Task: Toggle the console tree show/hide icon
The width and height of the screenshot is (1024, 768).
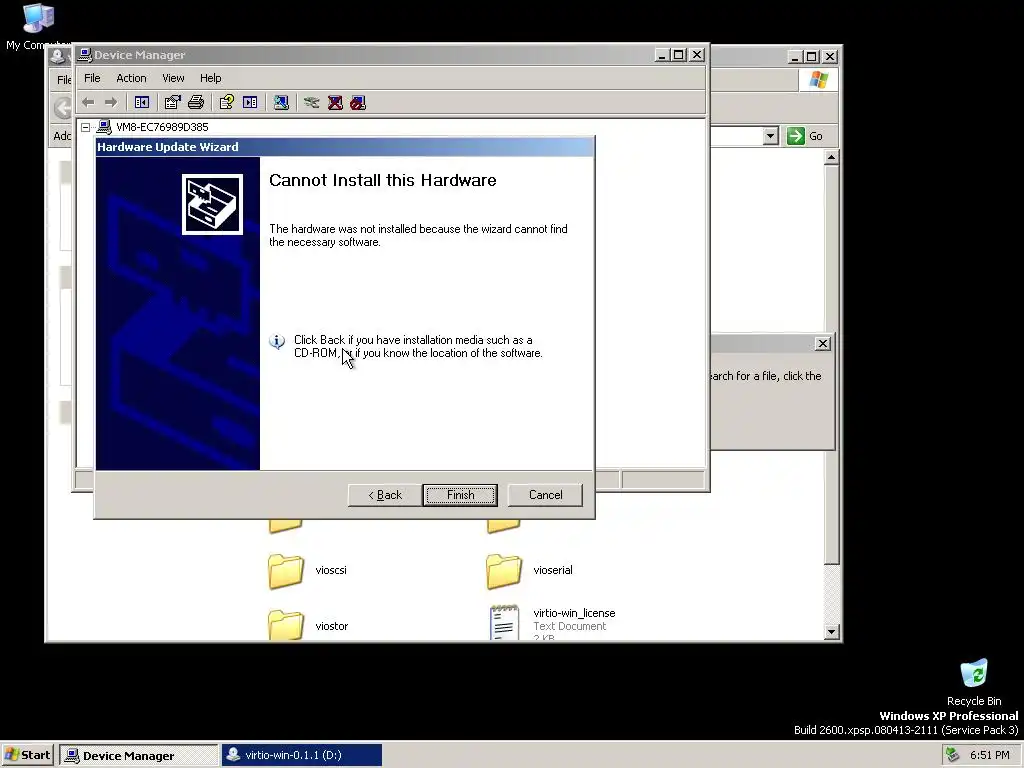Action: [142, 103]
